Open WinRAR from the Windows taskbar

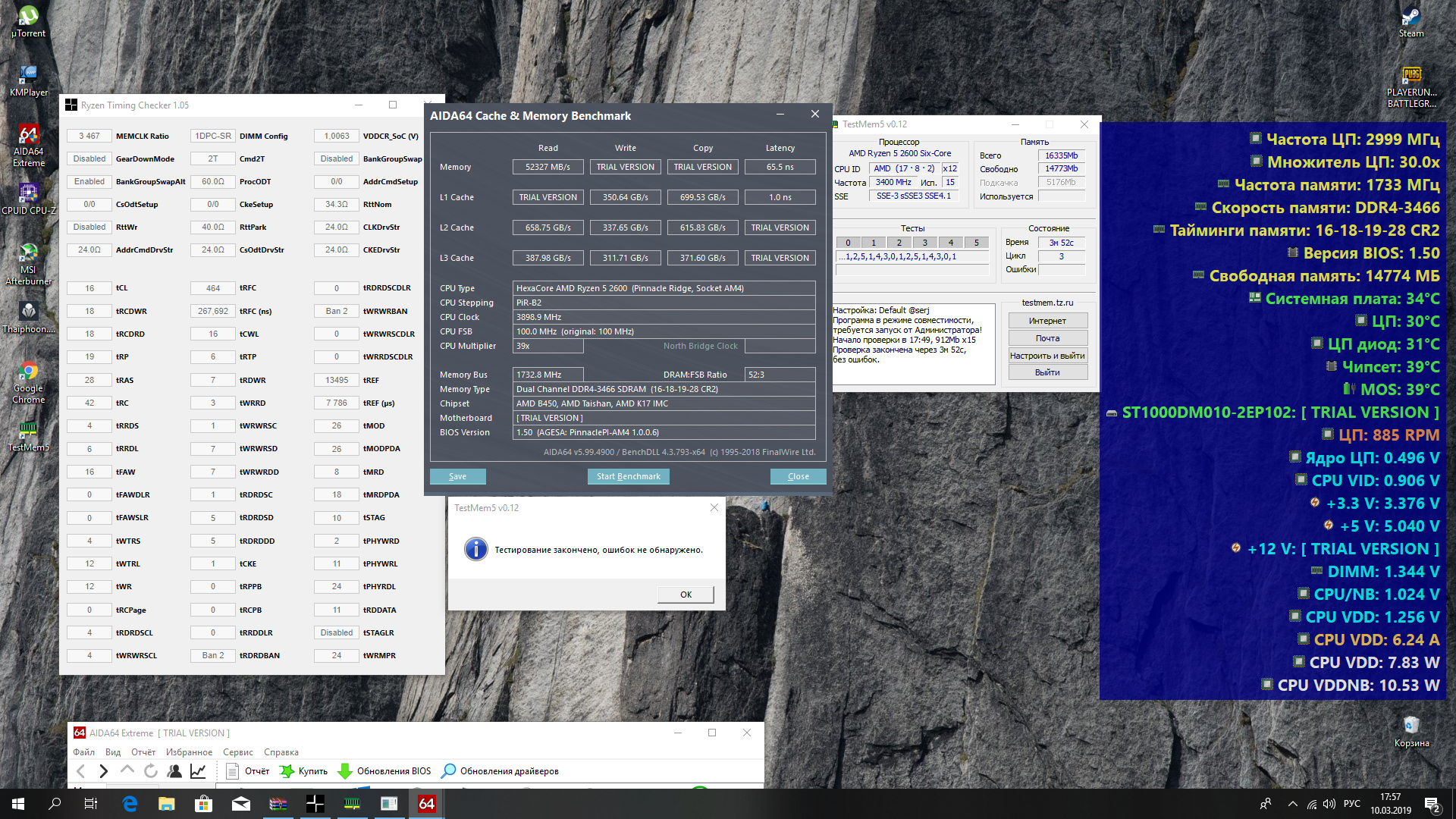(x=278, y=804)
